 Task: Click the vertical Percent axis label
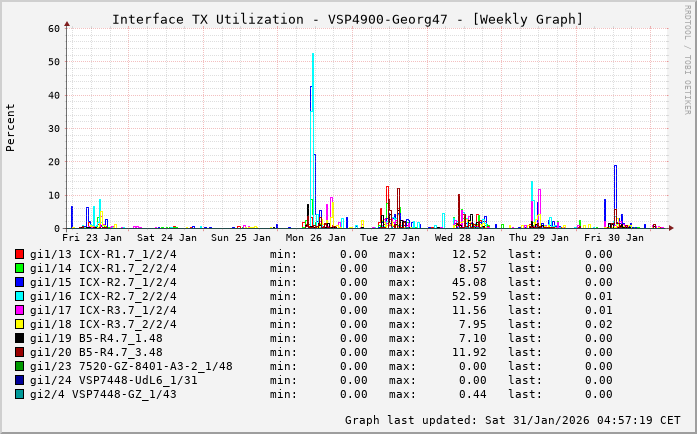point(11,127)
